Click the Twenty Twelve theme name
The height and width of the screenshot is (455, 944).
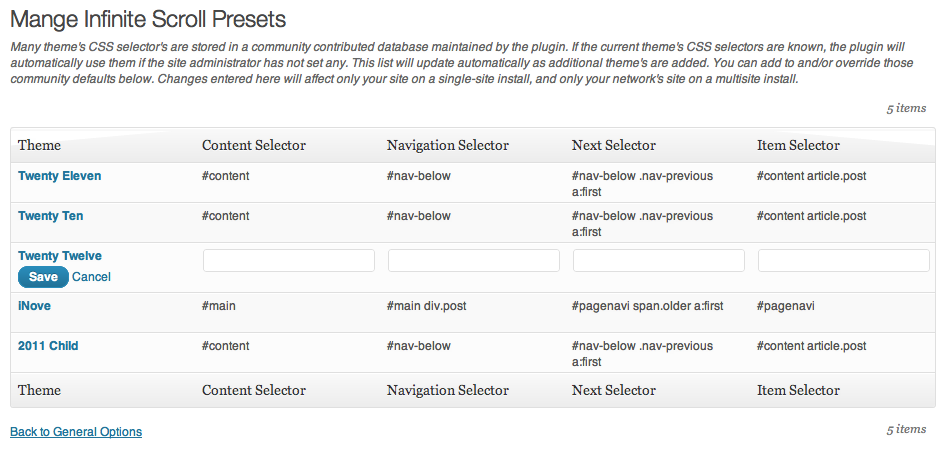point(60,256)
